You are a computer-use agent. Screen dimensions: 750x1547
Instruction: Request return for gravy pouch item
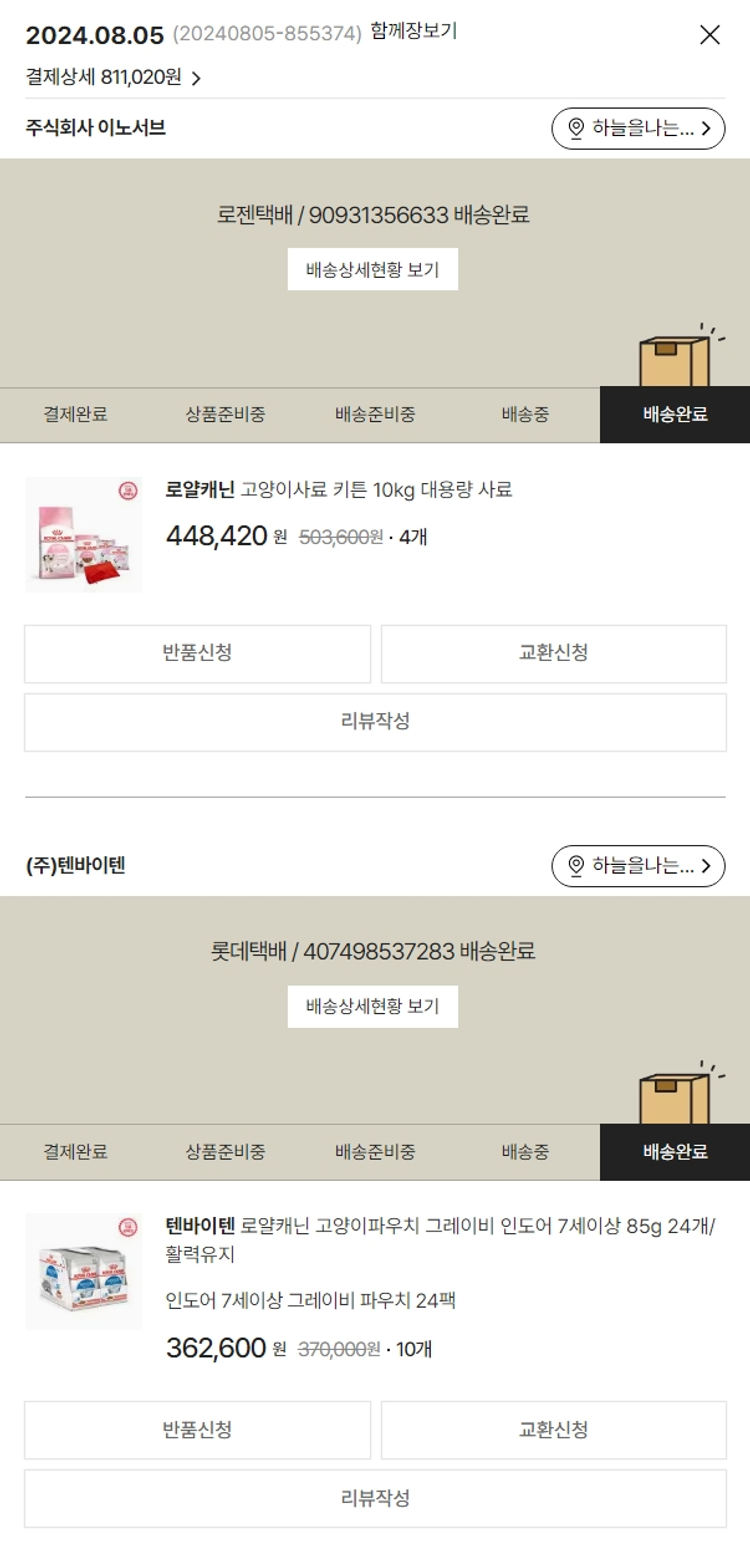pyautogui.click(x=197, y=1430)
